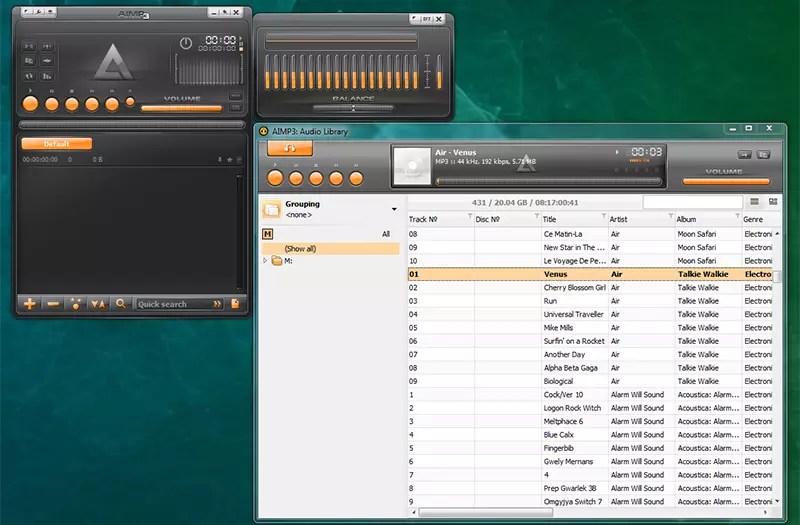
Task: Click next track in Audio Library window
Action: tap(356, 179)
